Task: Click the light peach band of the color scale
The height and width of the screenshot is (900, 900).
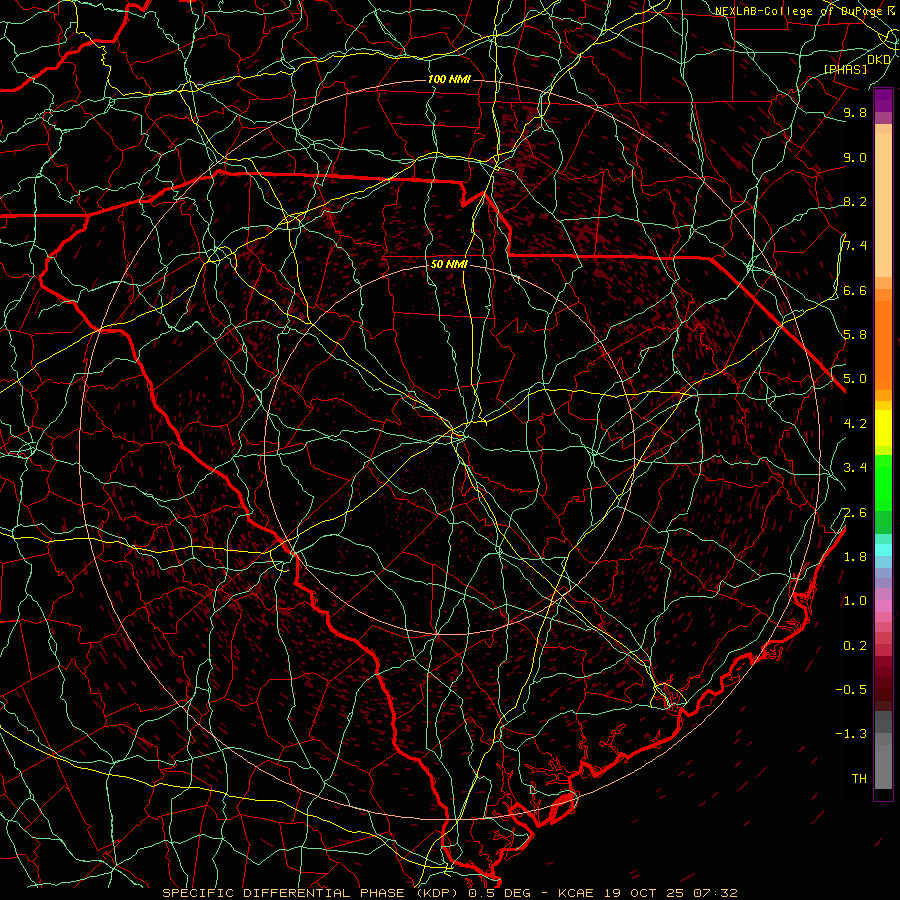Action: pyautogui.click(x=883, y=207)
